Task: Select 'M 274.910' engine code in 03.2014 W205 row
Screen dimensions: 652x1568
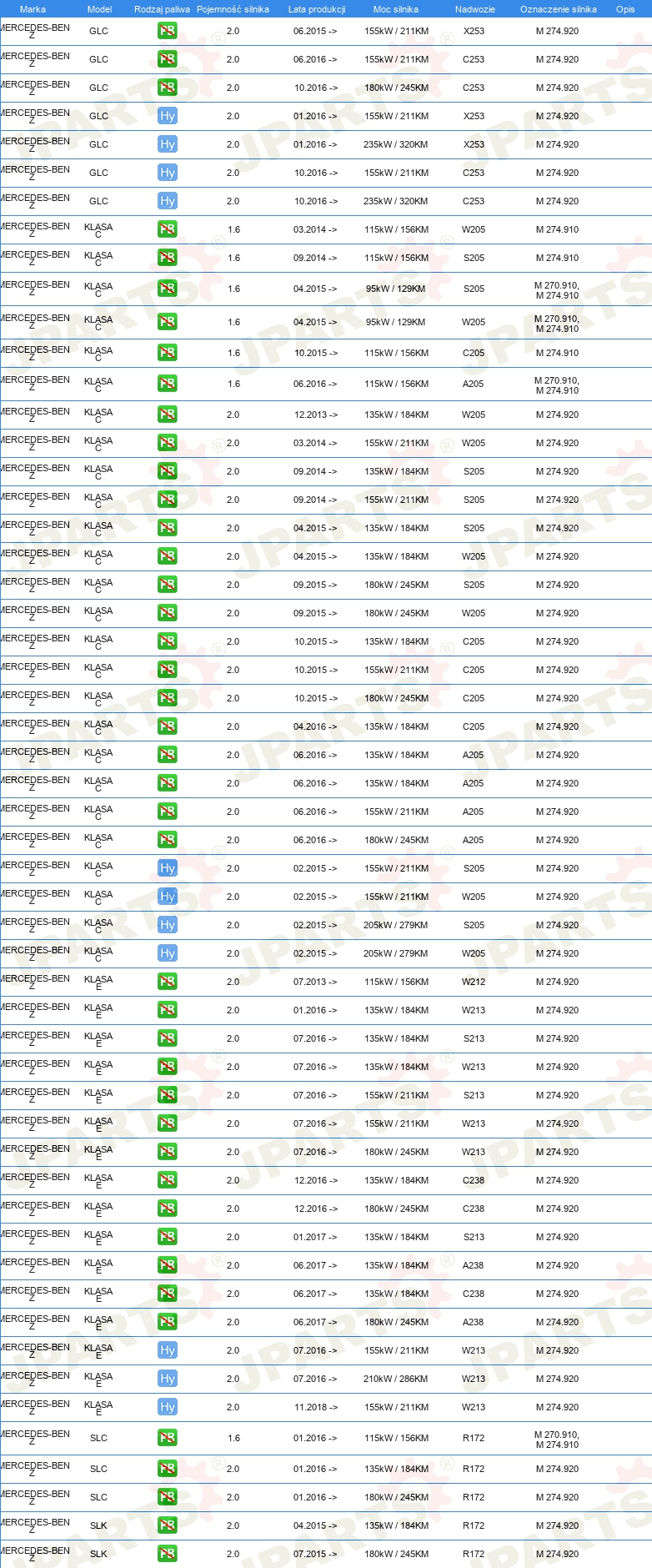Action: tap(557, 230)
